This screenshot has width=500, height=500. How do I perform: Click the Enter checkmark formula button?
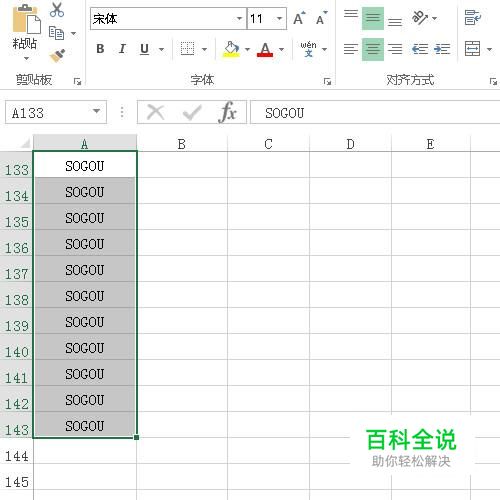pyautogui.click(x=192, y=112)
